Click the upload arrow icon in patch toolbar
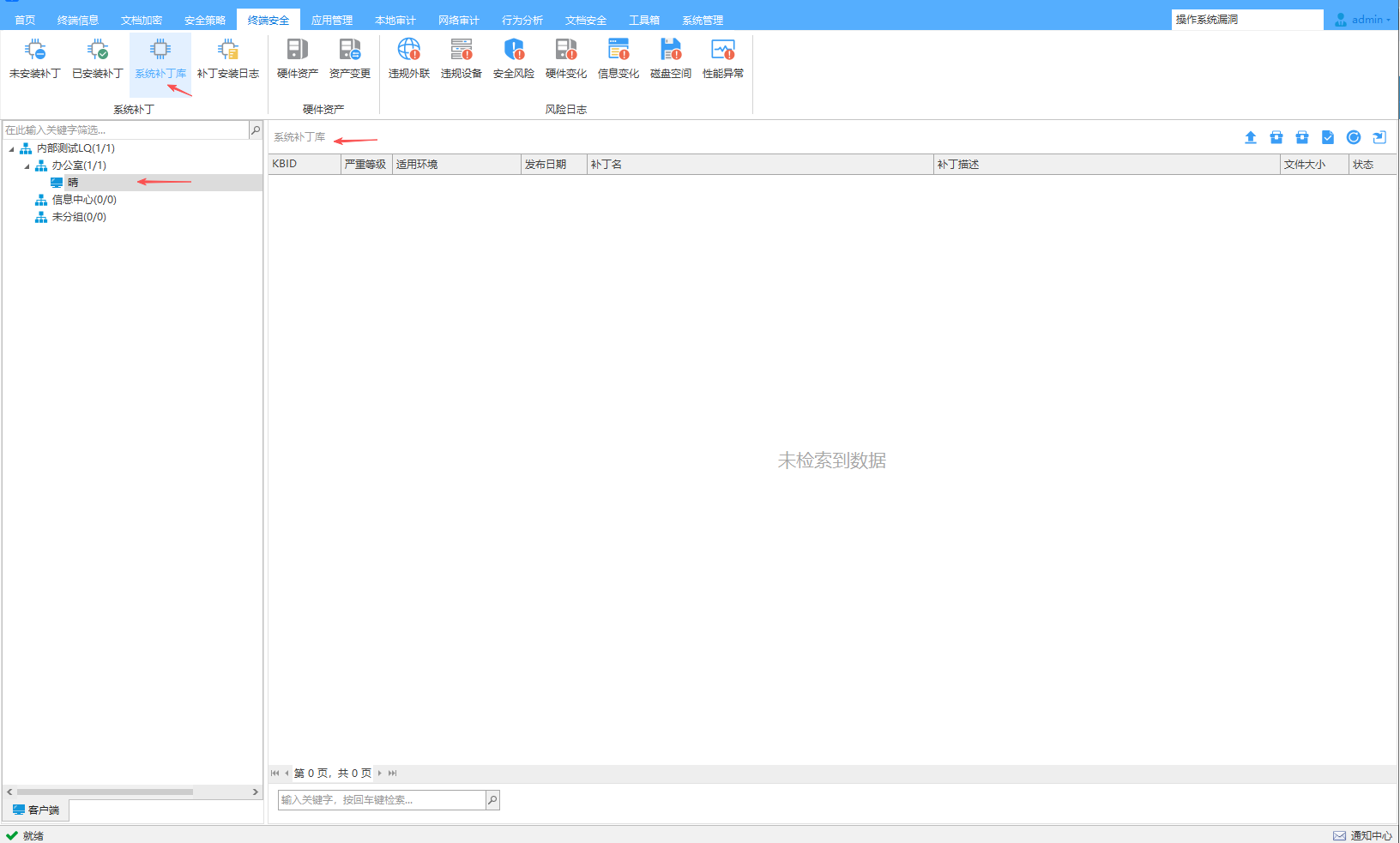 [1251, 137]
